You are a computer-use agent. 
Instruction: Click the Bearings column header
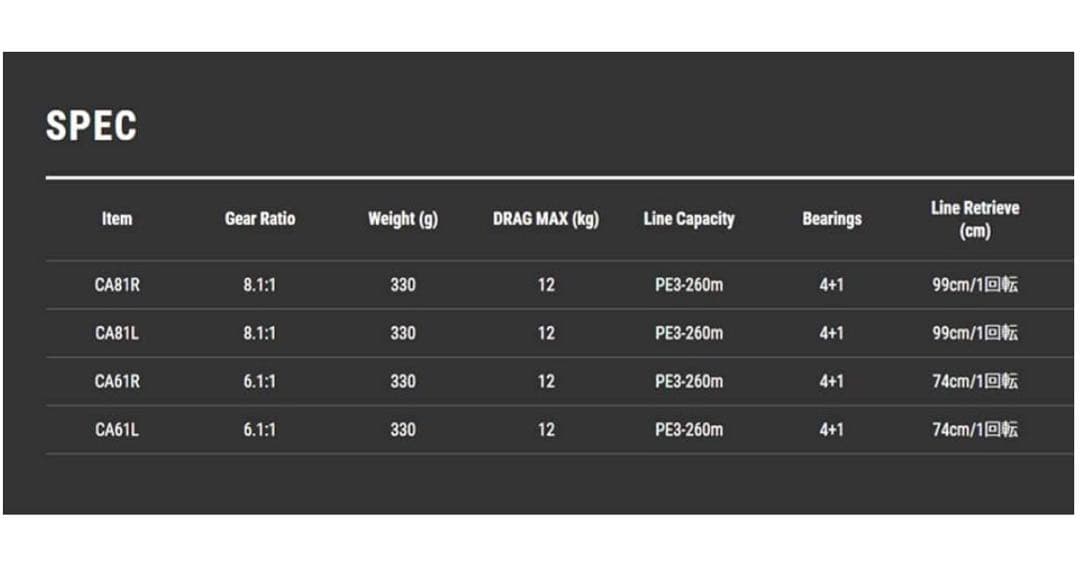(x=832, y=219)
